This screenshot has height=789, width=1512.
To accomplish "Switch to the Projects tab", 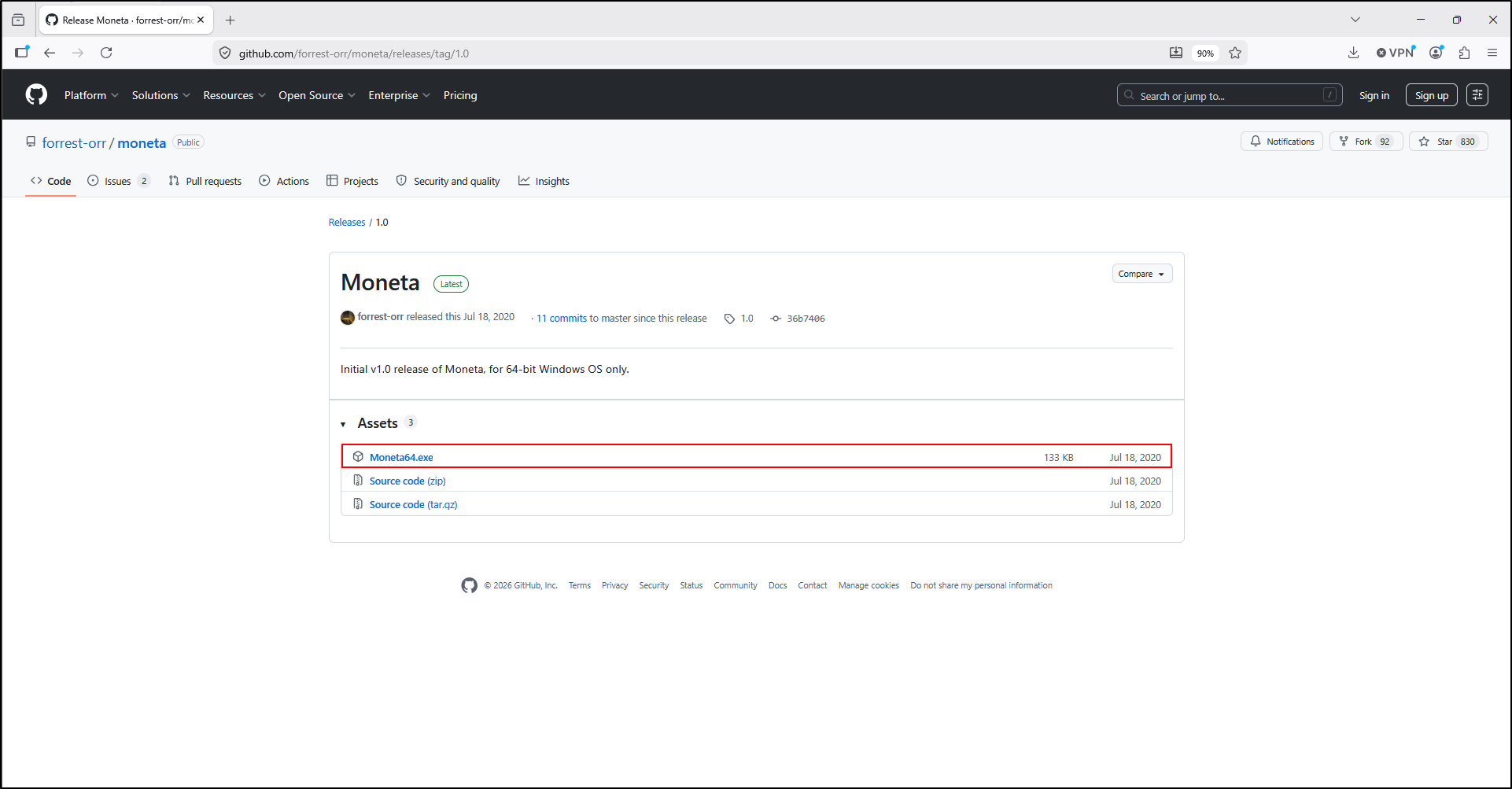I will click(352, 181).
